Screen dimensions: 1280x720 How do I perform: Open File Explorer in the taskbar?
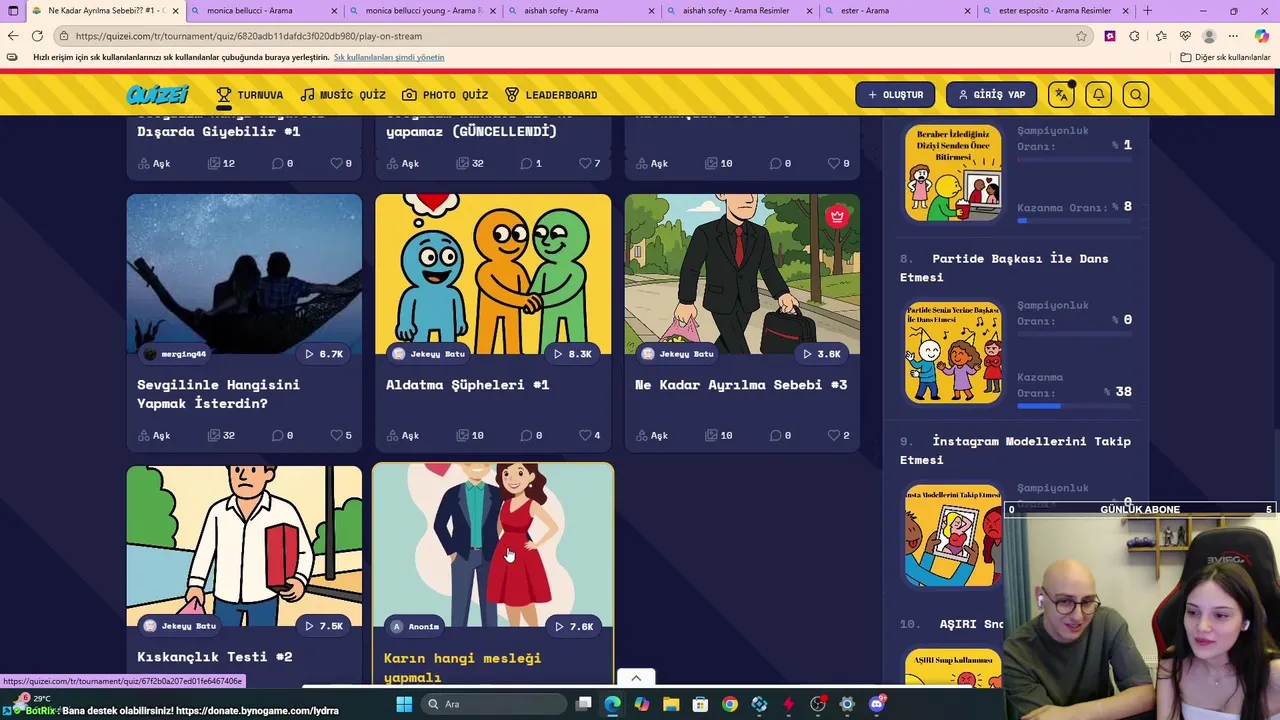click(671, 704)
